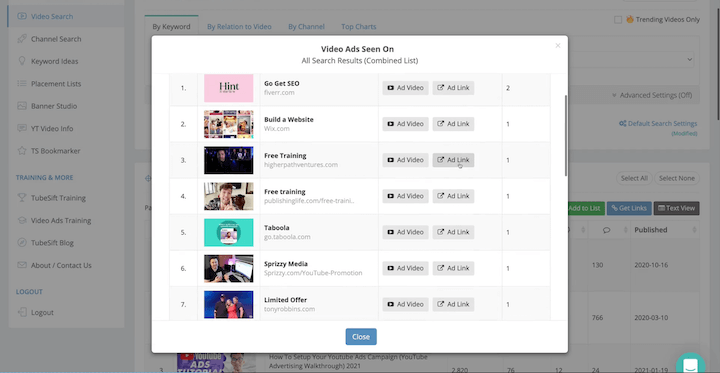Open TubeSift Blog link
720x373 pixels.
[x=52, y=243]
